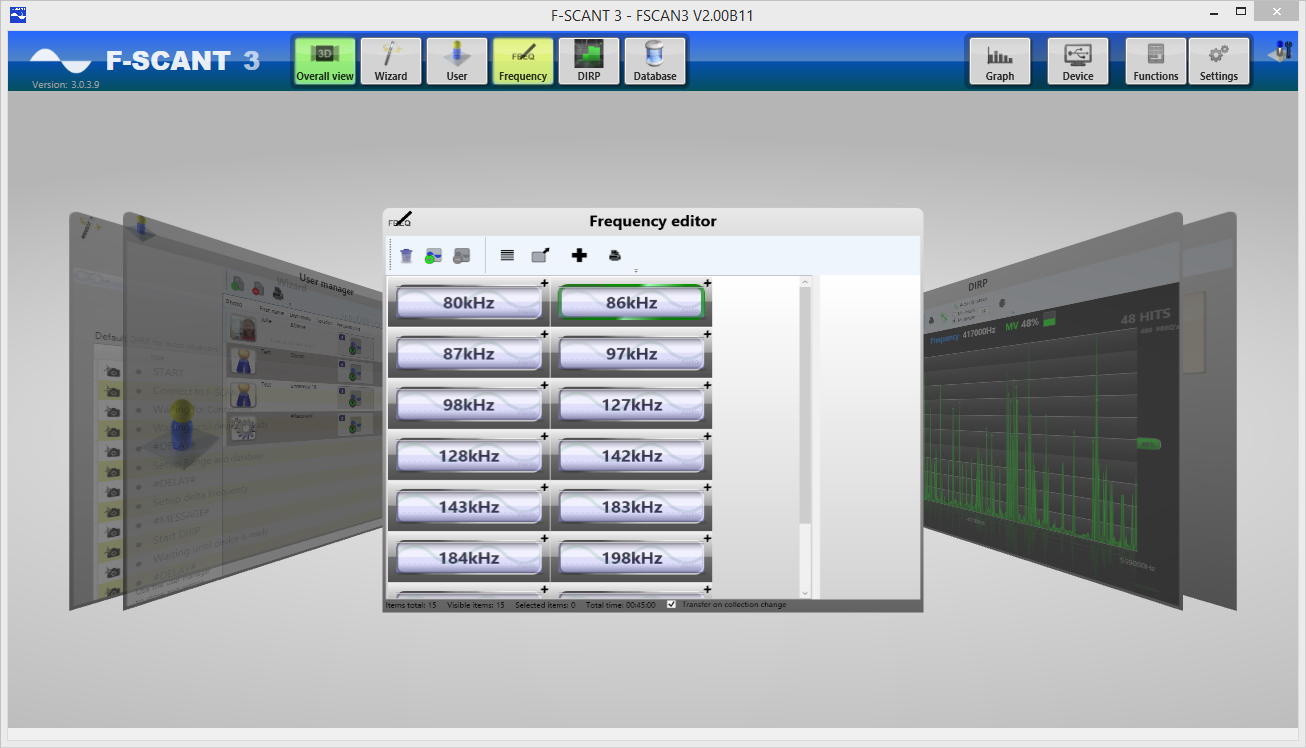Click the "Items total: 15" status text
Screen dimensions: 1306x748
411,605
